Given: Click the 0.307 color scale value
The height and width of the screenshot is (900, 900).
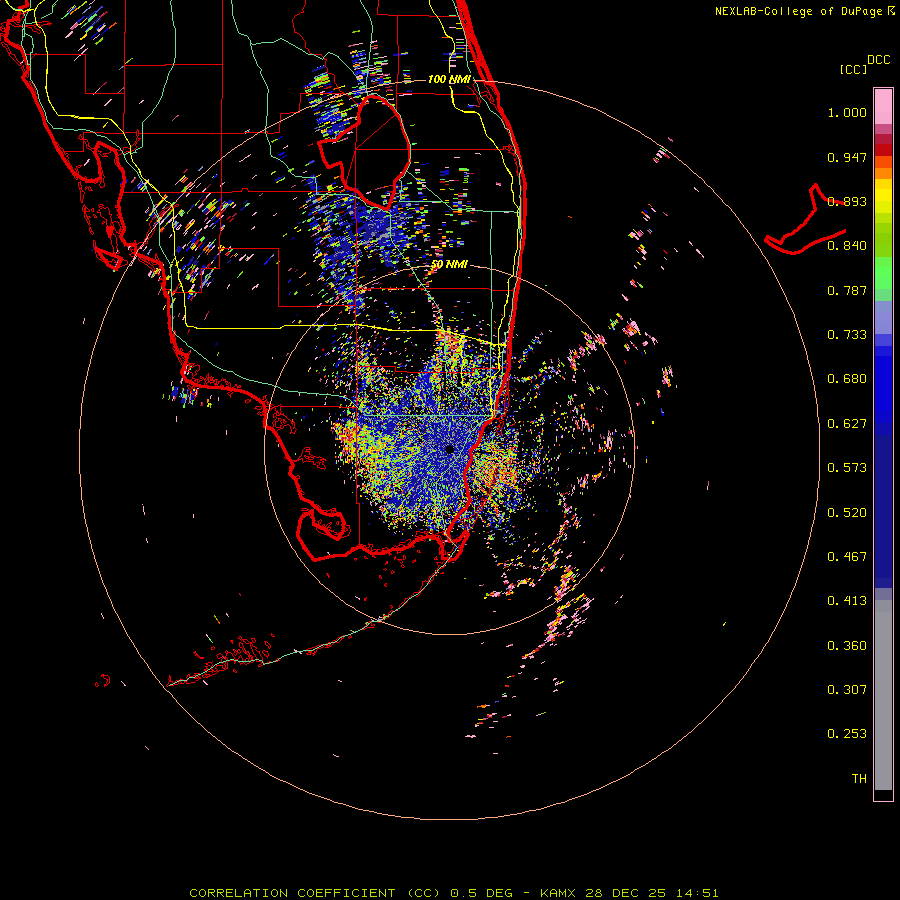Looking at the screenshot, I should tap(847, 690).
